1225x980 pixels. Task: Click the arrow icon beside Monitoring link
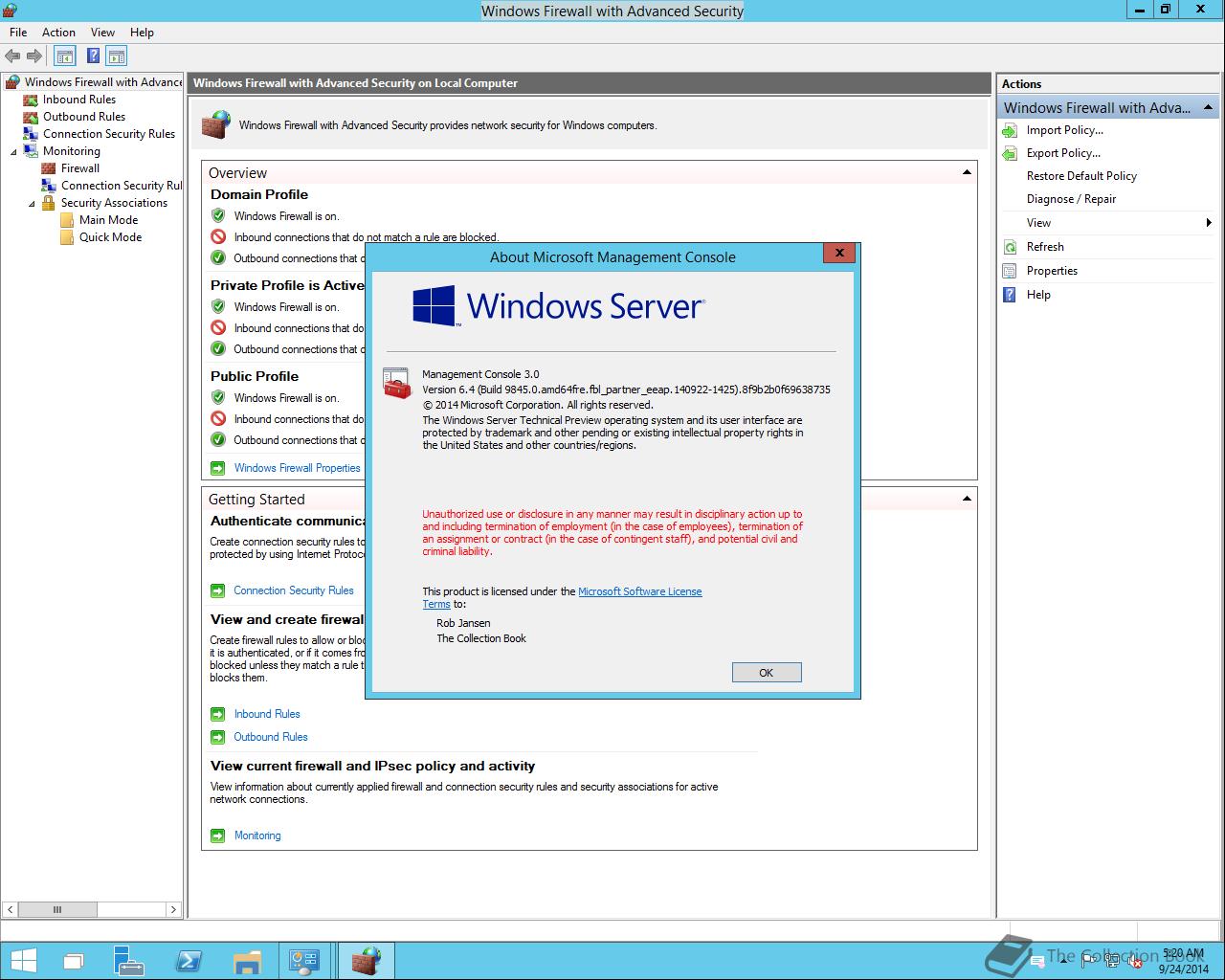coord(217,835)
